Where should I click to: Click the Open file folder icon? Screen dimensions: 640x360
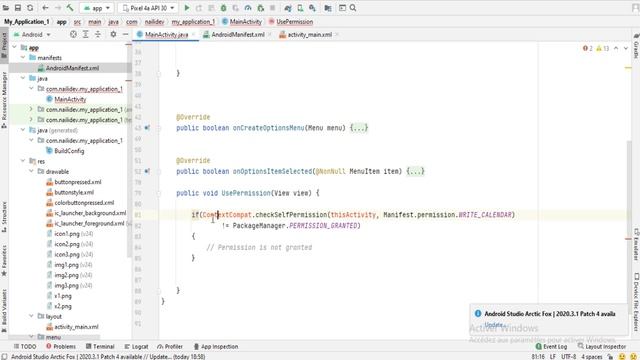pyautogui.click(x=6, y=8)
